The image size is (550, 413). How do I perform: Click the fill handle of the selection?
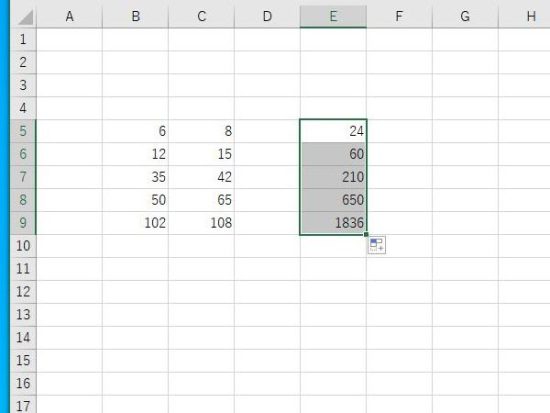[x=366, y=234]
